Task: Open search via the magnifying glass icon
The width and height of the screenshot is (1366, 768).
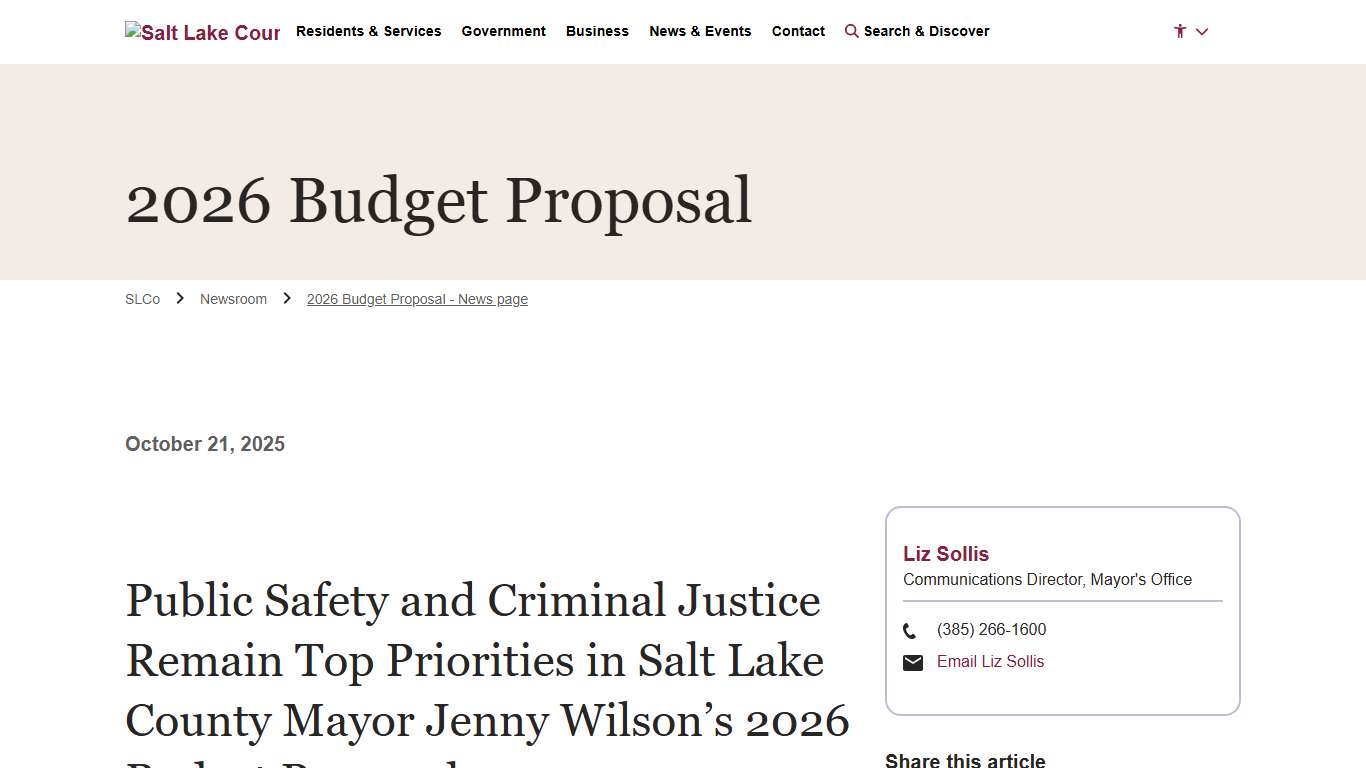Action: pos(851,31)
